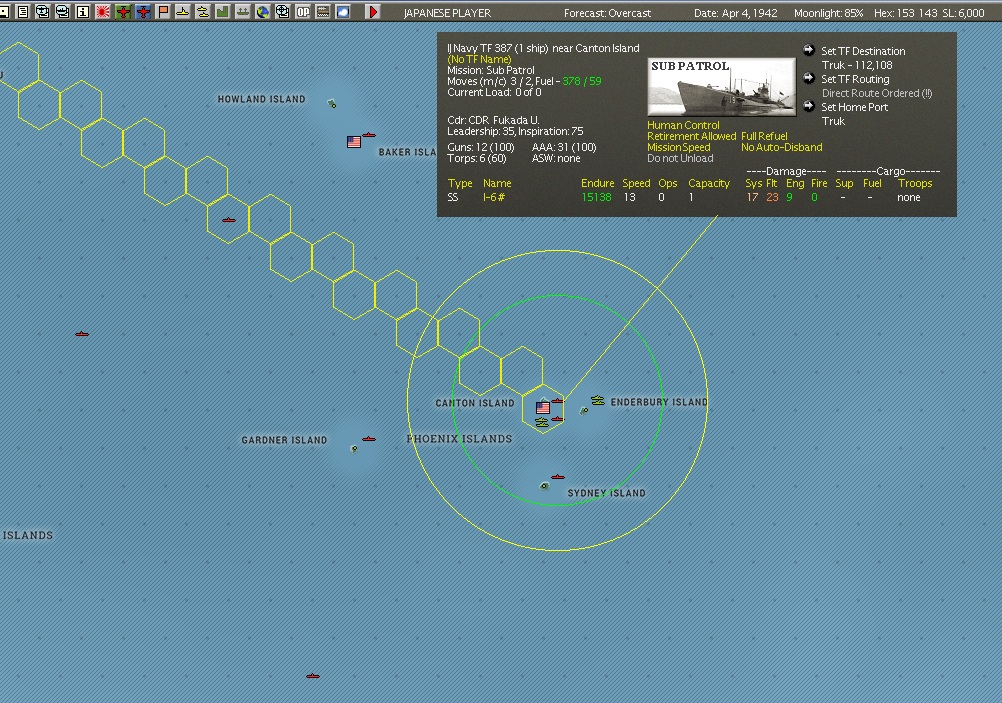Viewport: 1002px width, 703px height.
Task: Click the red play end-turn arrow
Action: 373,12
